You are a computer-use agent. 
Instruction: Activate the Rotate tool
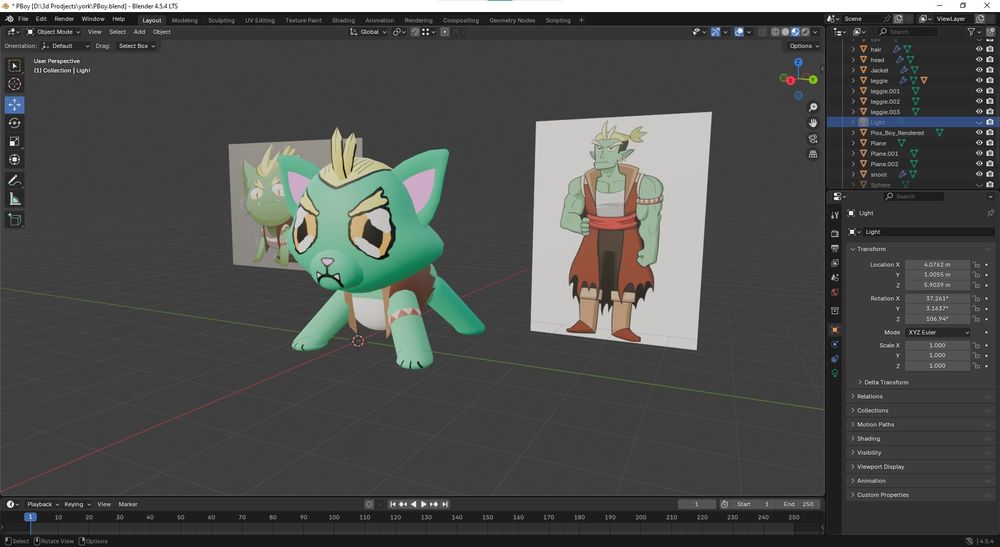click(x=15, y=123)
